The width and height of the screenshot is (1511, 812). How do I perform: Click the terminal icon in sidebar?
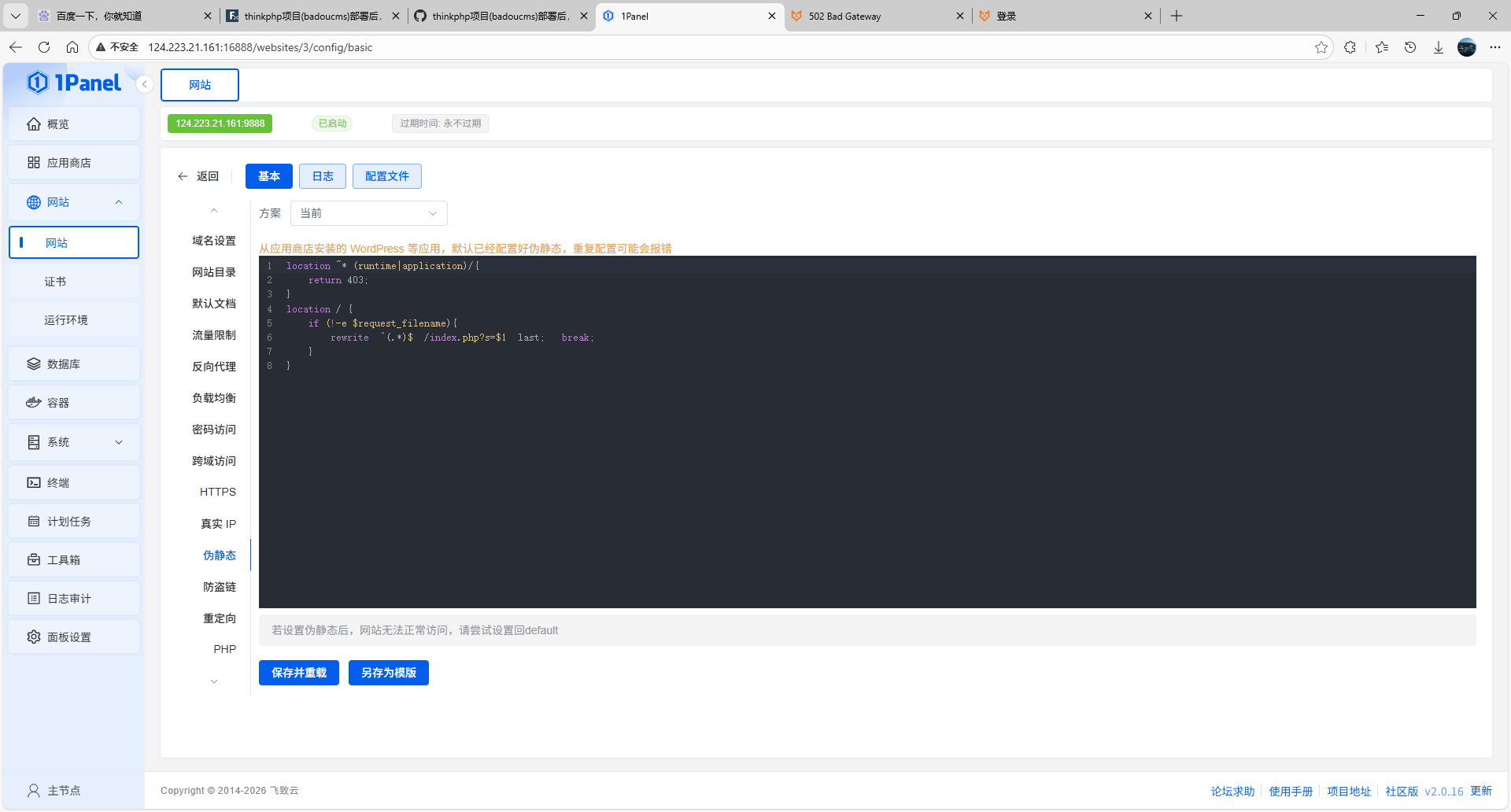coord(34,483)
